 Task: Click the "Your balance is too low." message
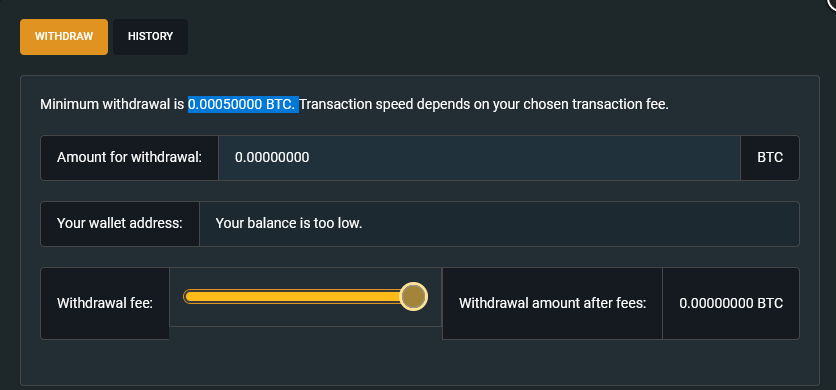point(289,224)
